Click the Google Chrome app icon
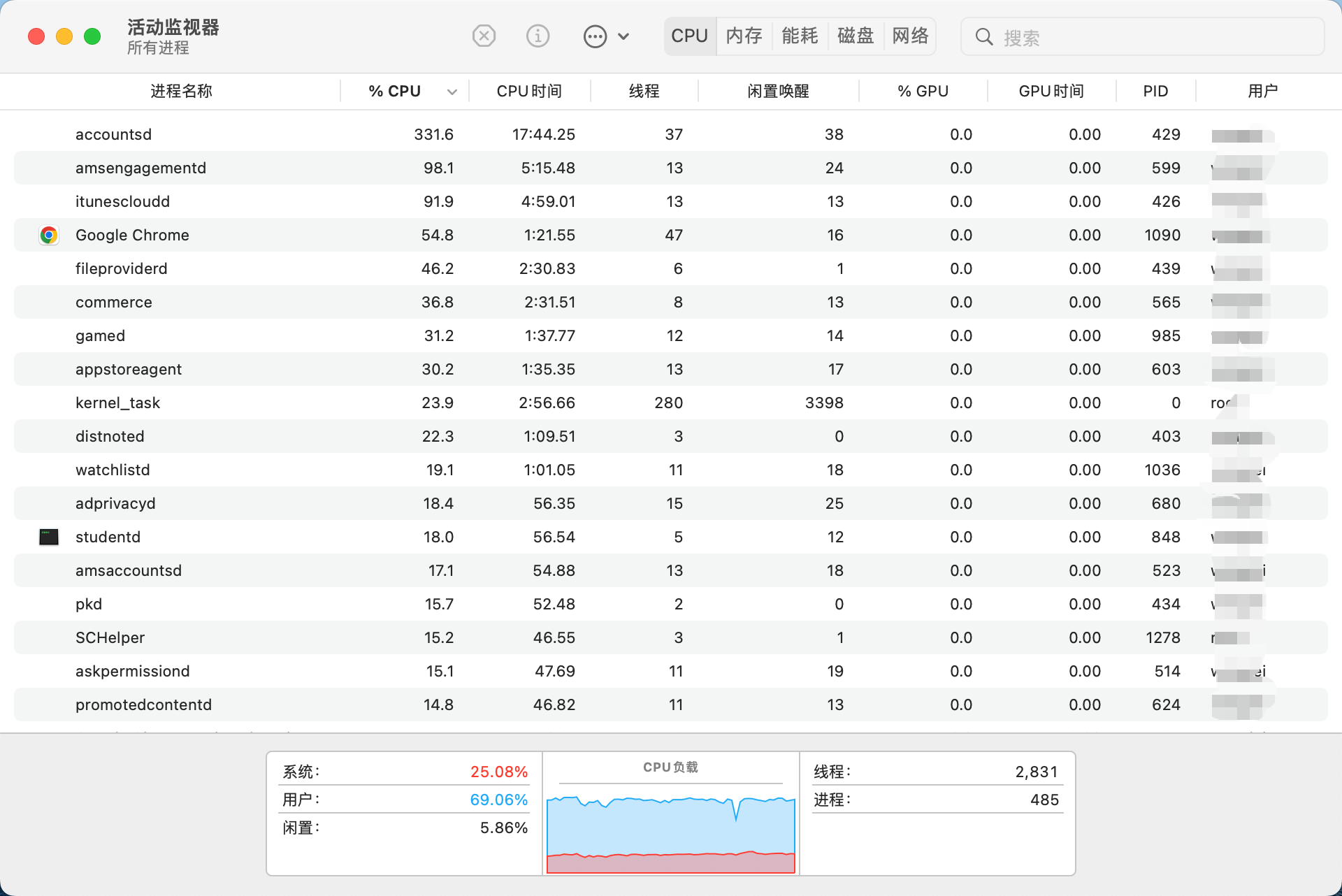Image resolution: width=1342 pixels, height=896 pixels. pyautogui.click(x=49, y=235)
